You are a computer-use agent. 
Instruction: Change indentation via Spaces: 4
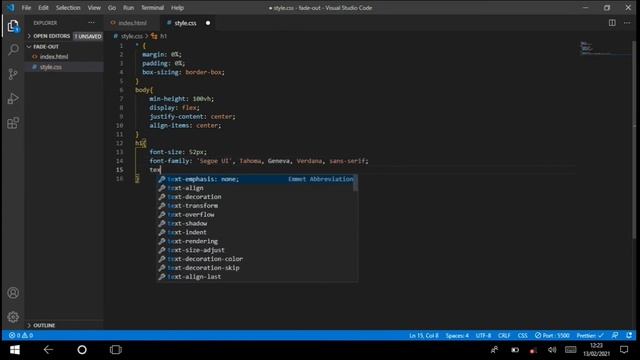click(457, 335)
